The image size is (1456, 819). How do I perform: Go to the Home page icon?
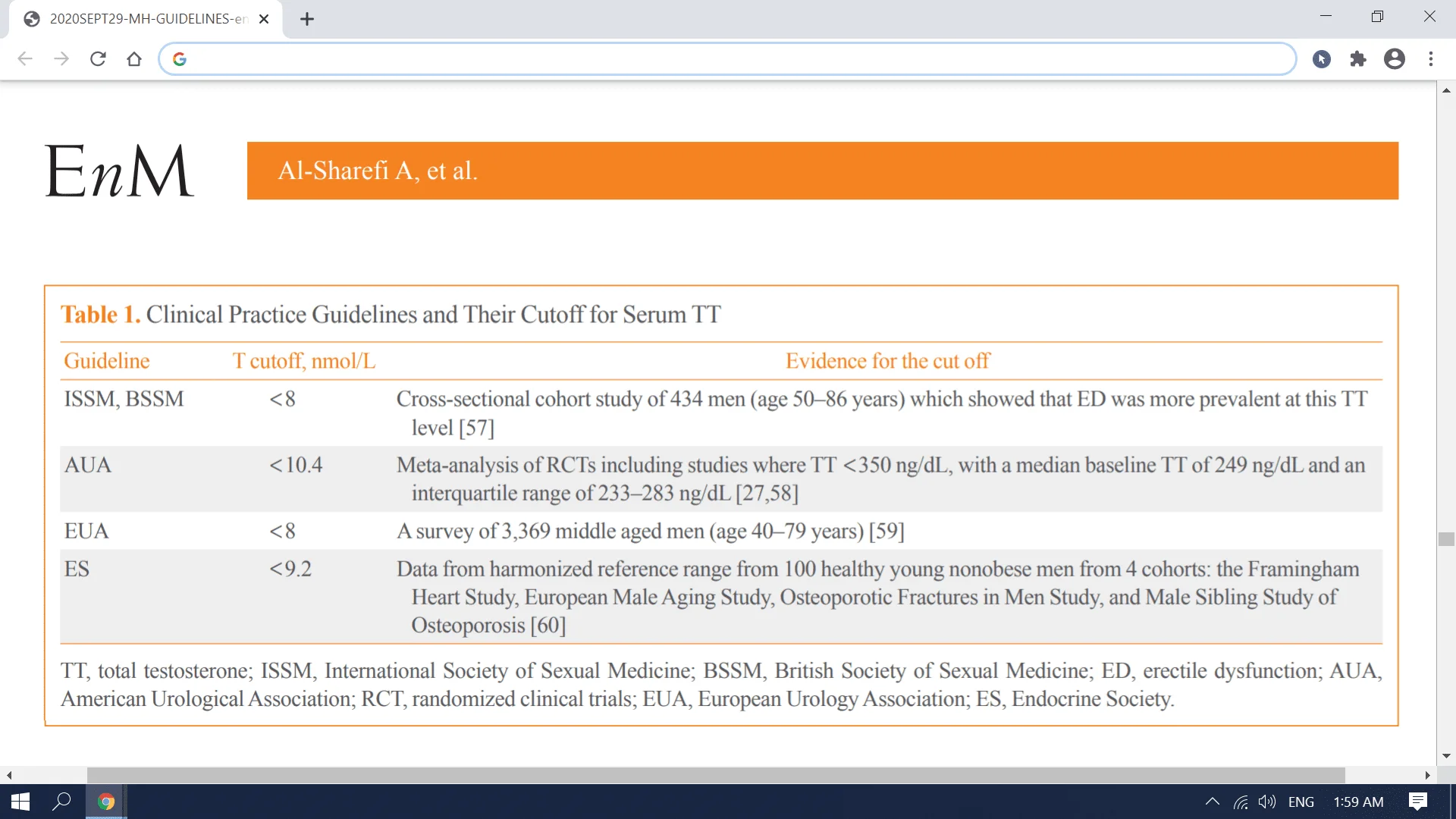pos(134,59)
